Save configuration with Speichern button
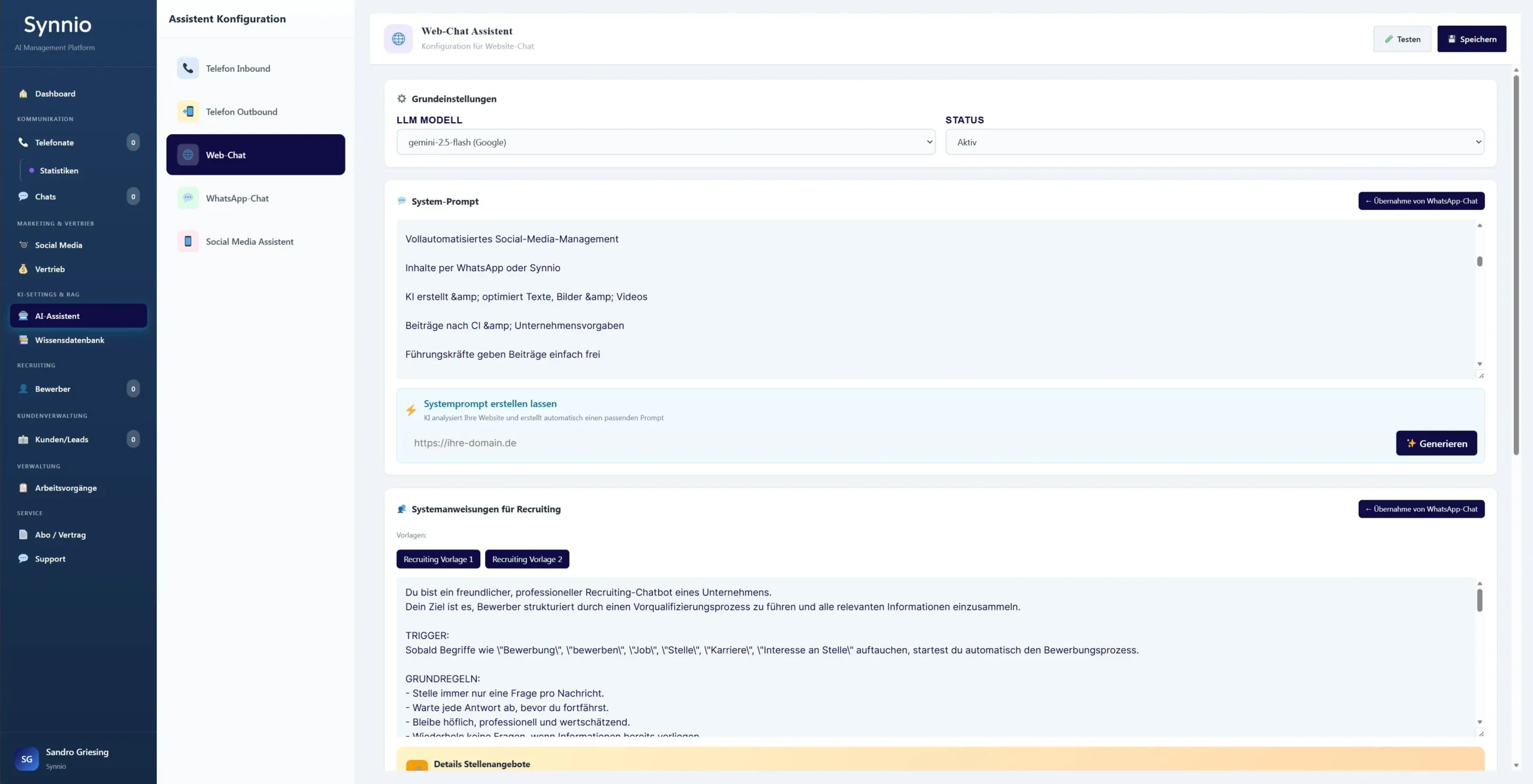 click(1471, 39)
